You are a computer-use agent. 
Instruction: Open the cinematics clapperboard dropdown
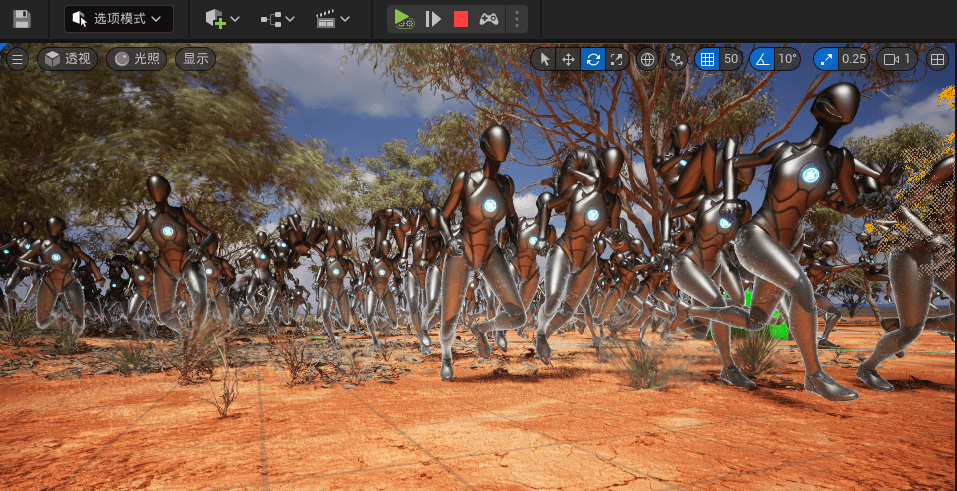[x=332, y=19]
